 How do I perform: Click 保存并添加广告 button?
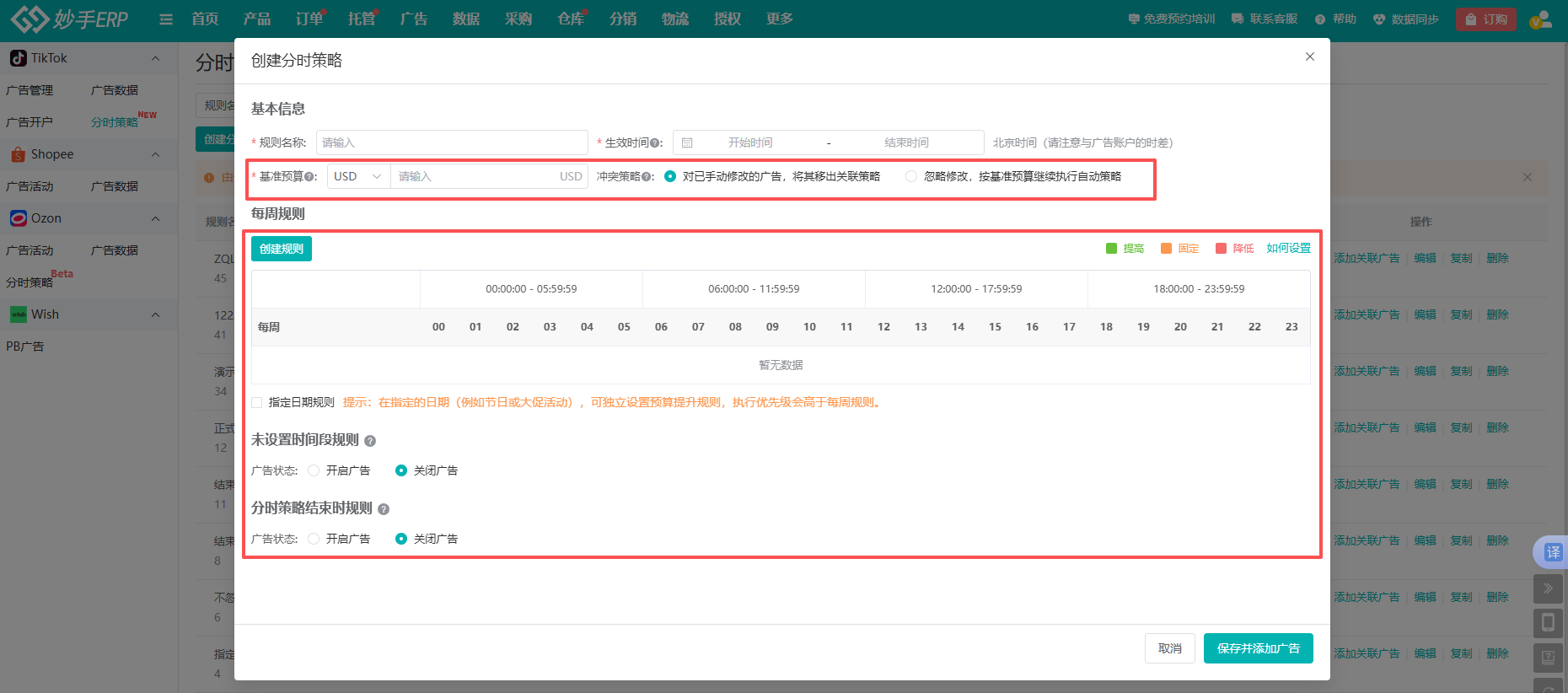pos(1258,648)
